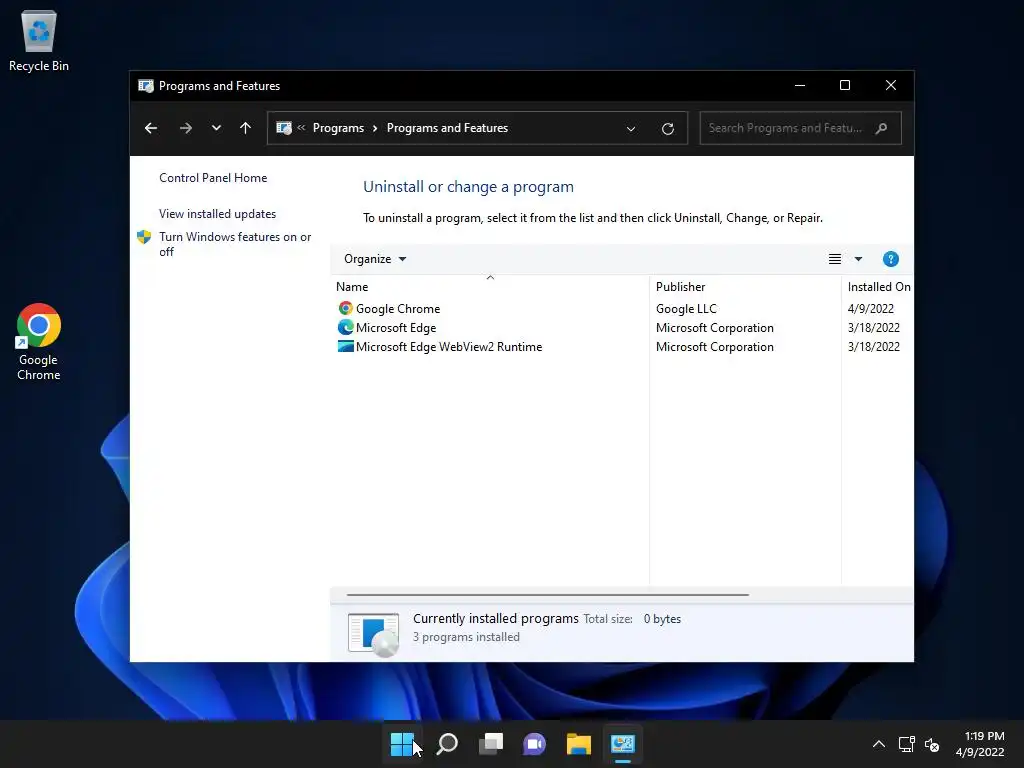Click the shield icon beside Windows features
The image size is (1024, 768).
click(144, 236)
